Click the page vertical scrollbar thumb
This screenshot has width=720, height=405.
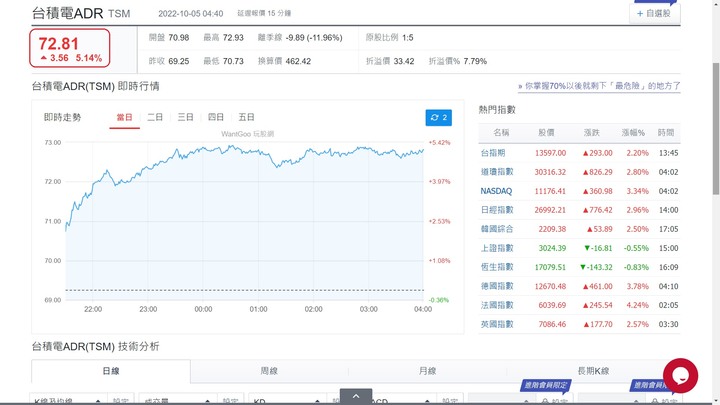click(x=715, y=129)
